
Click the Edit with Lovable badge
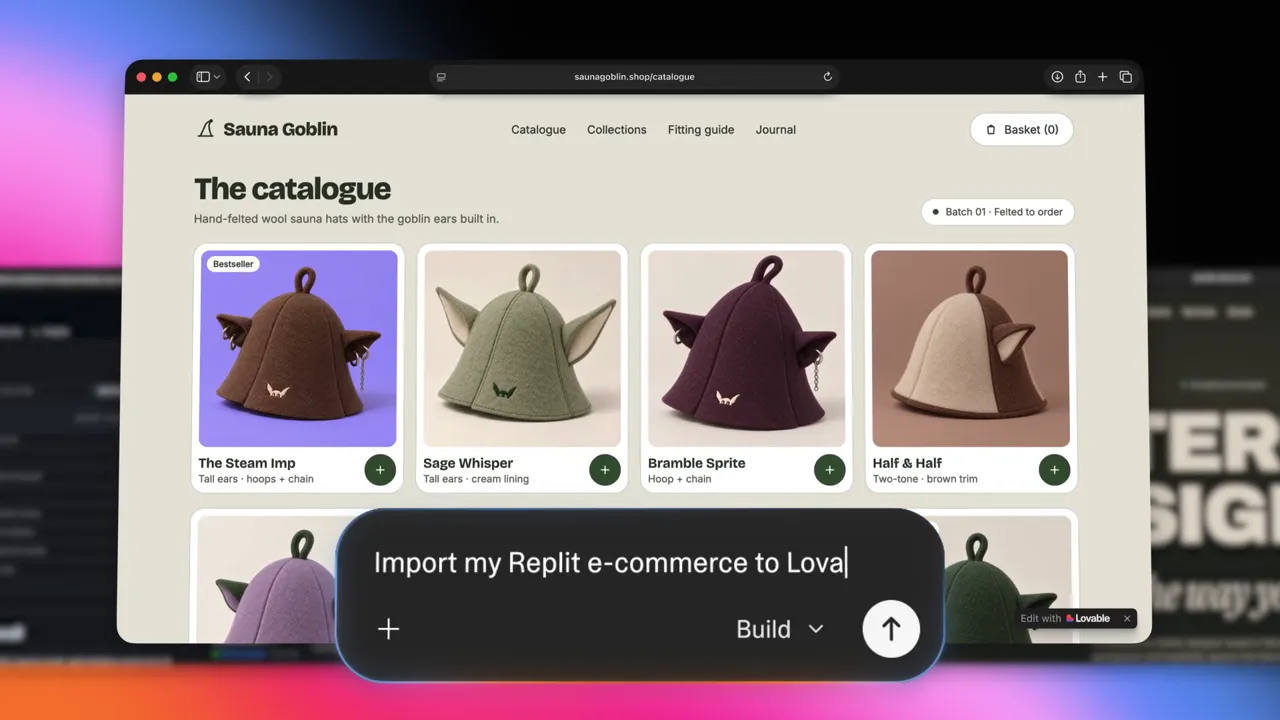(x=1066, y=618)
